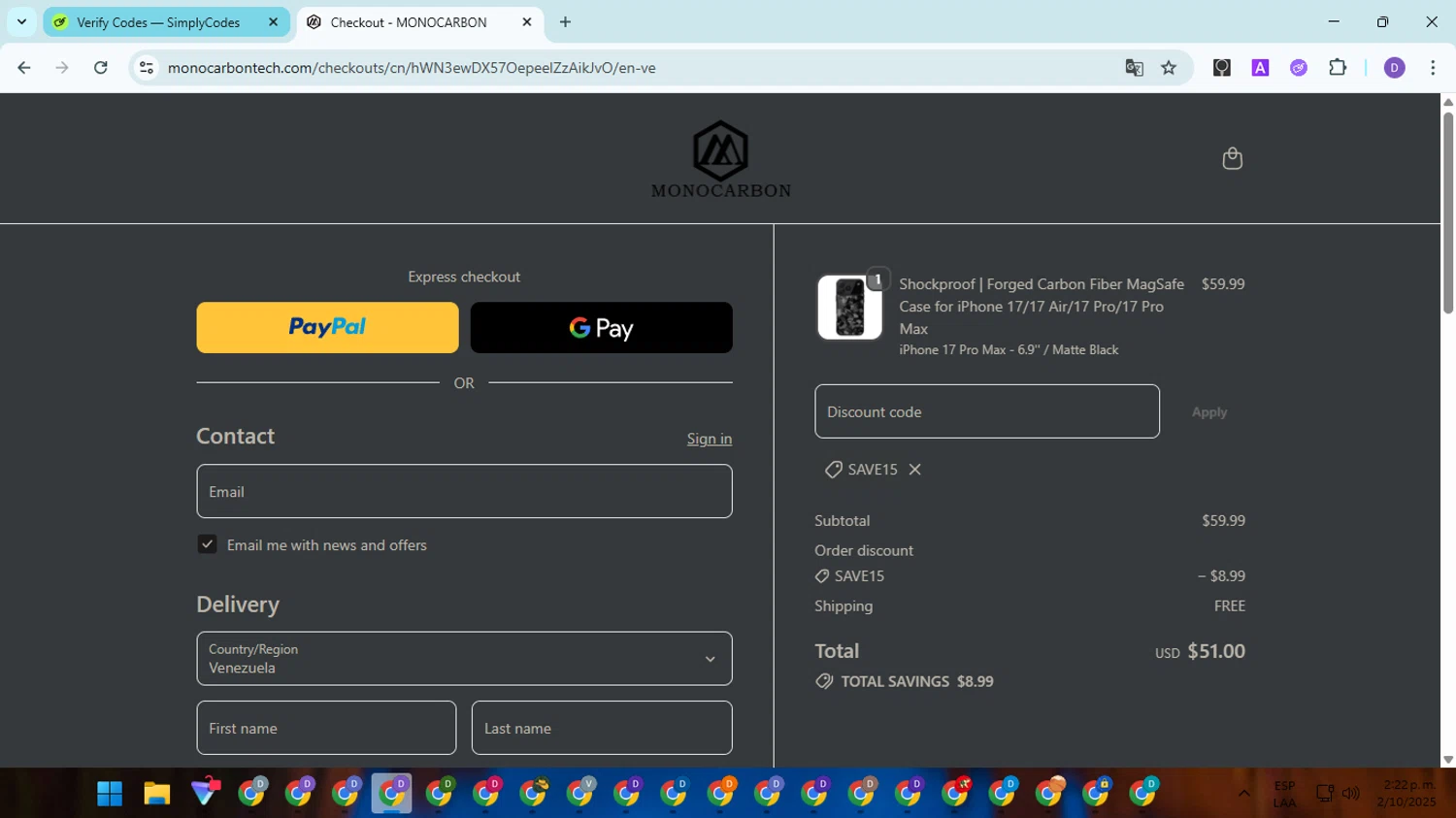Open the Extensions puzzle icon
Image resolution: width=1456 pixels, height=818 pixels.
(1338, 68)
